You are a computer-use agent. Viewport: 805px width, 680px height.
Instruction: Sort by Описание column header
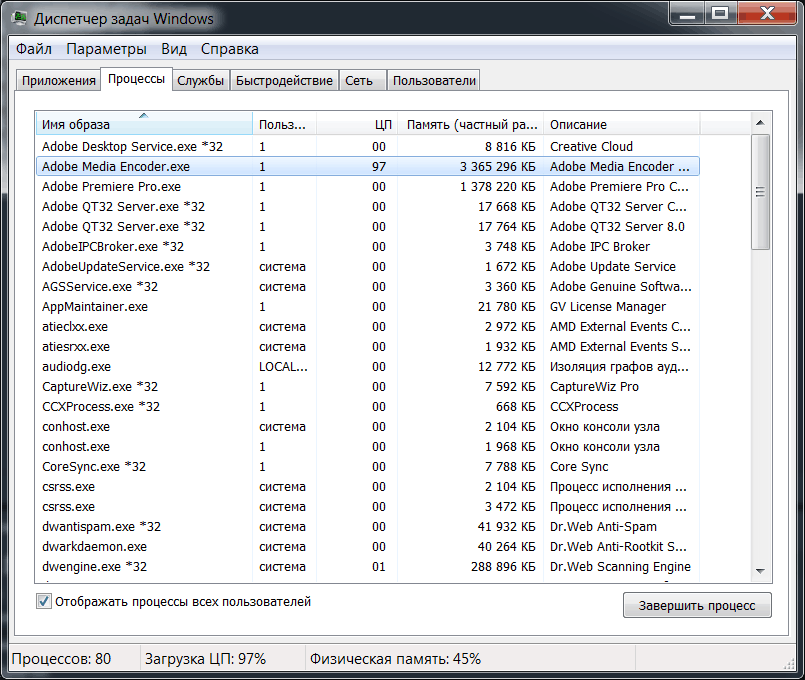[x=621, y=124]
